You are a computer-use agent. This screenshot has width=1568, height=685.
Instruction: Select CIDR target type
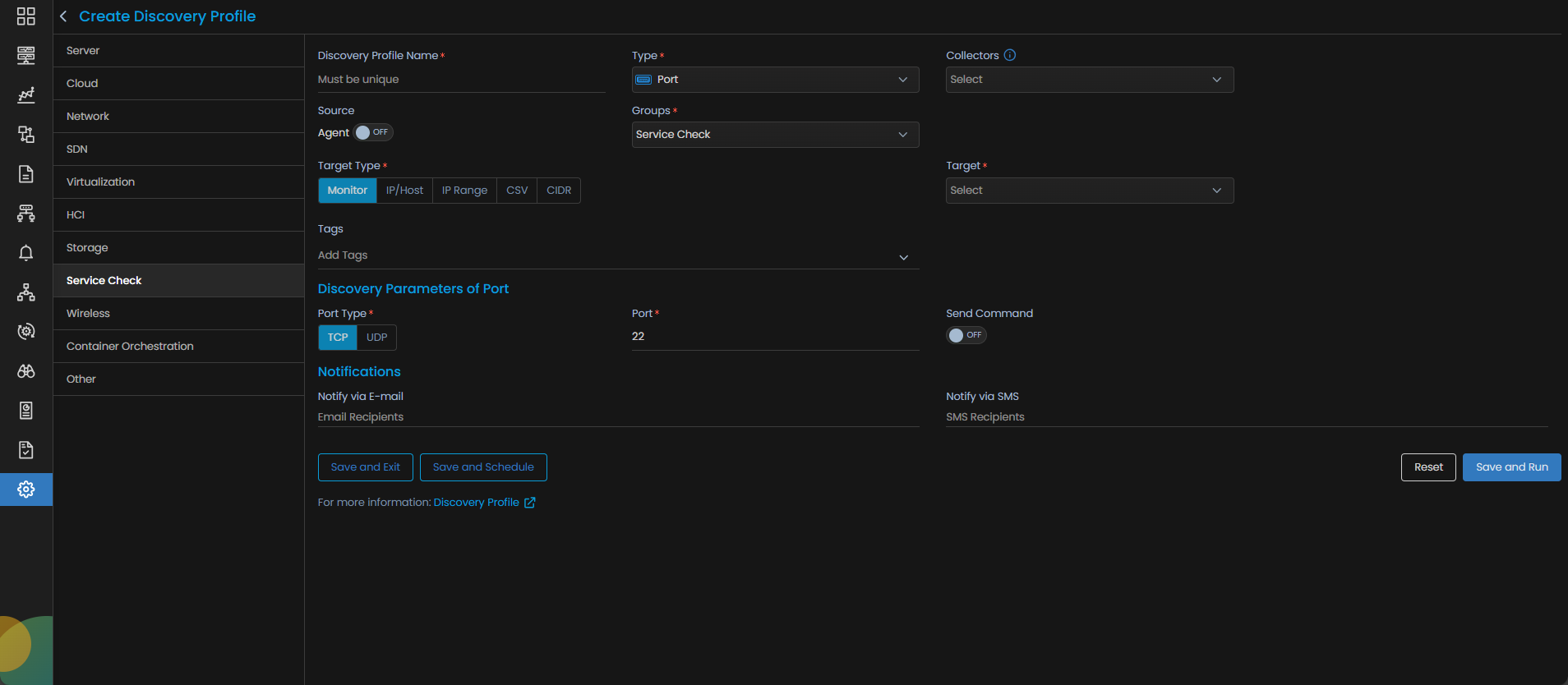click(x=559, y=191)
